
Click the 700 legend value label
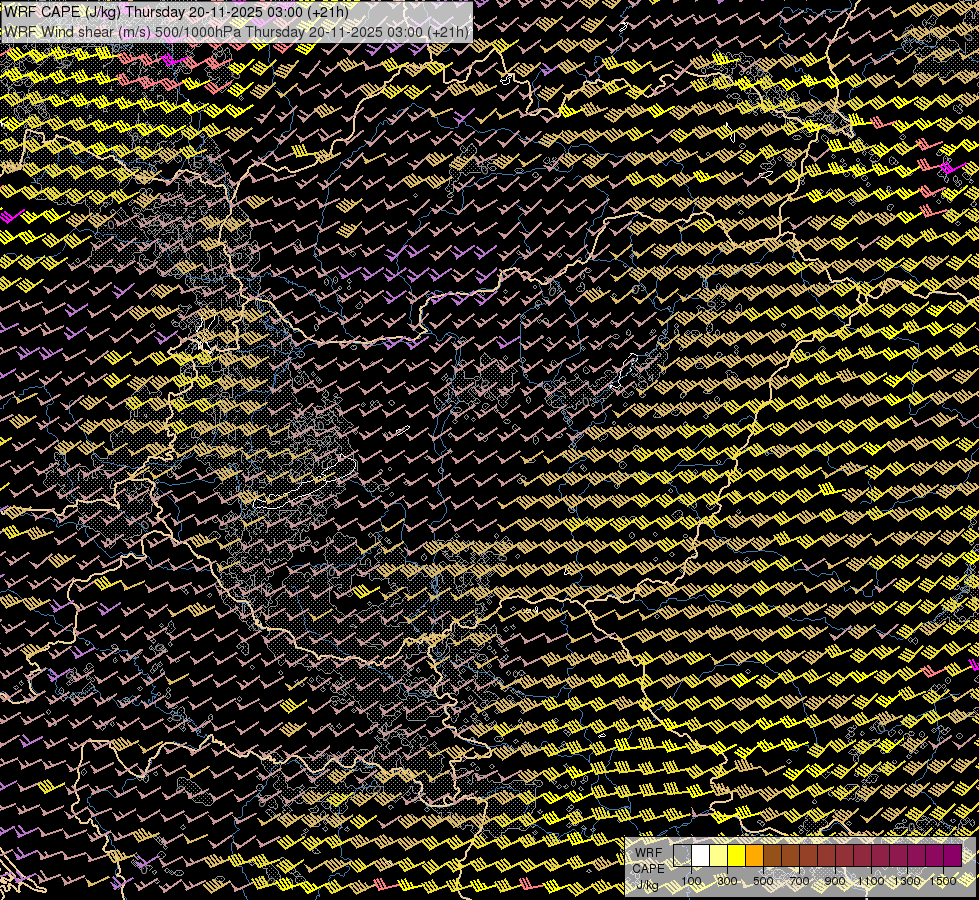coord(799,881)
